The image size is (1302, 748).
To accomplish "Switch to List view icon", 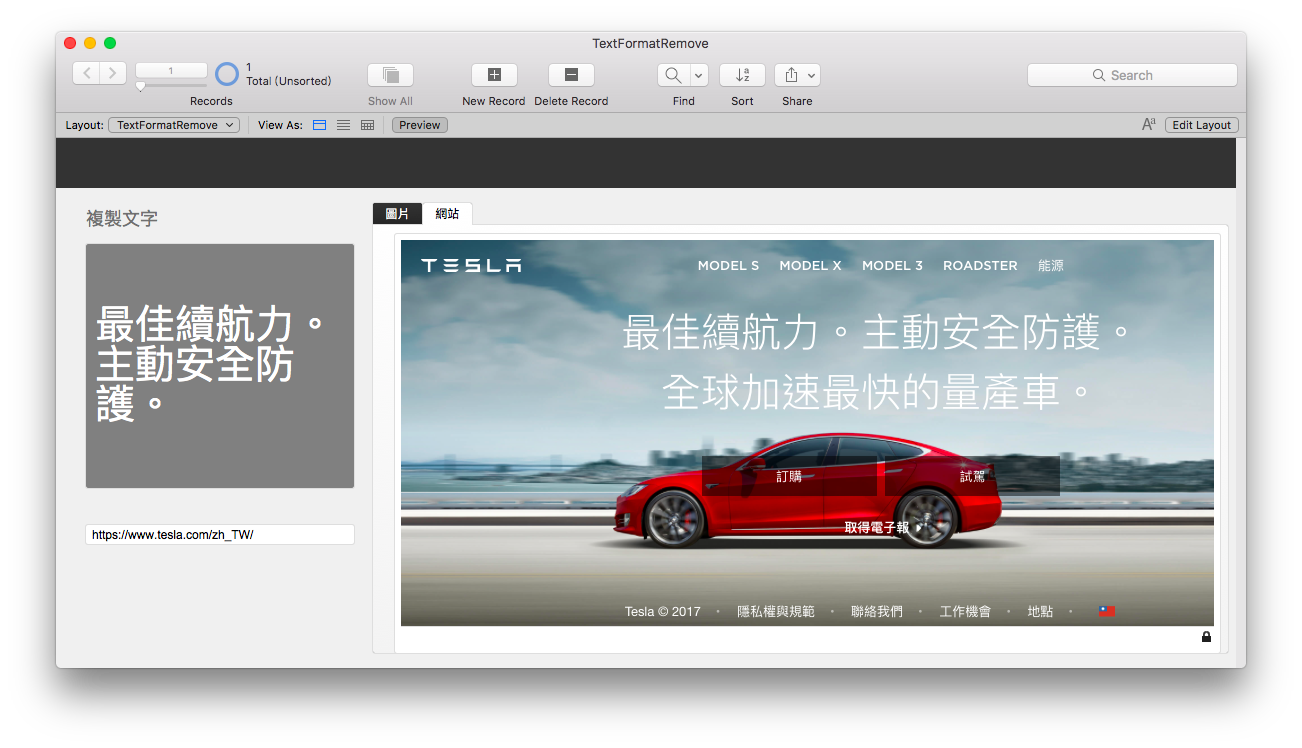I will click(343, 125).
